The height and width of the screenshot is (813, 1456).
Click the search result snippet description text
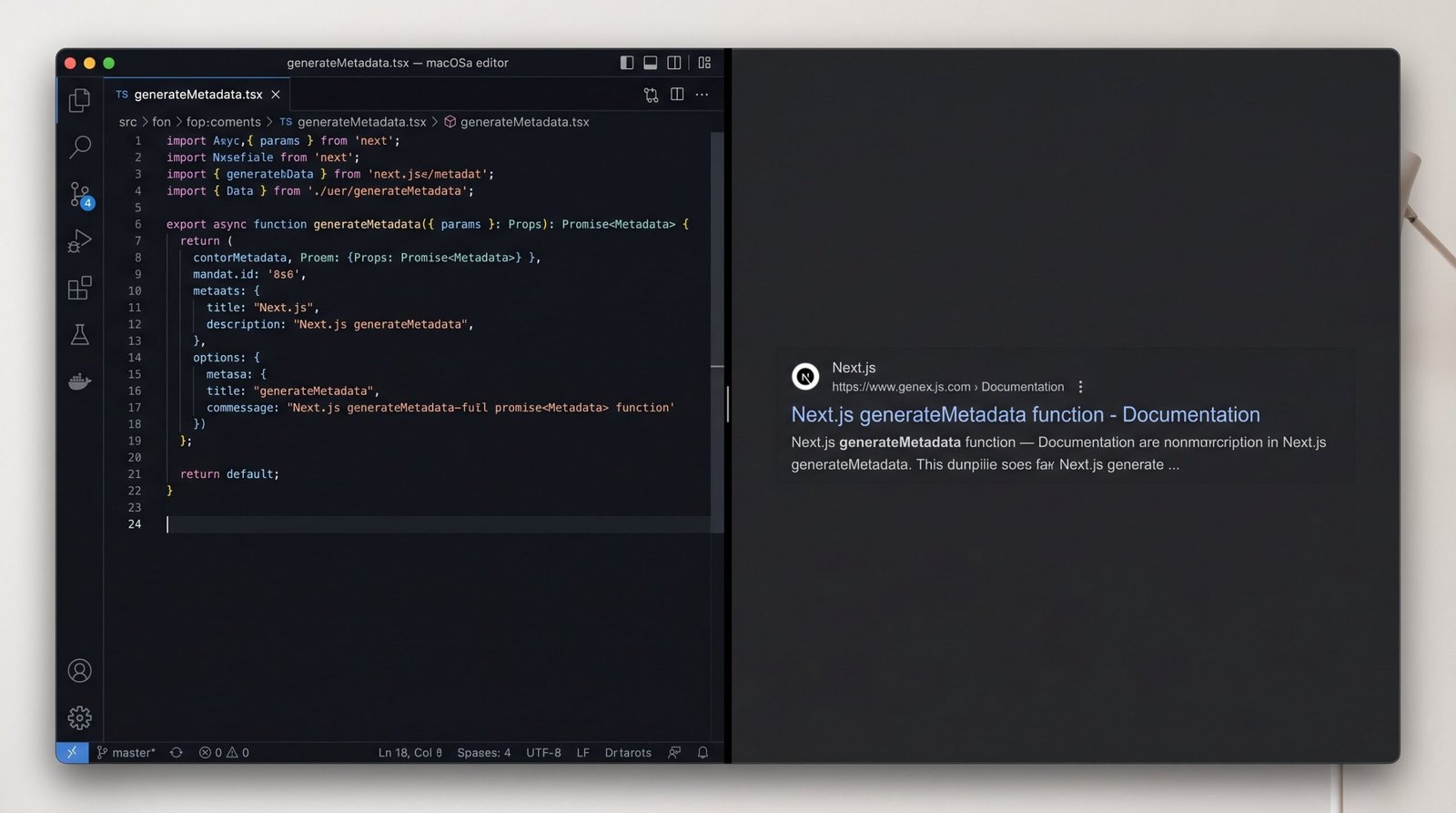pos(1058,453)
